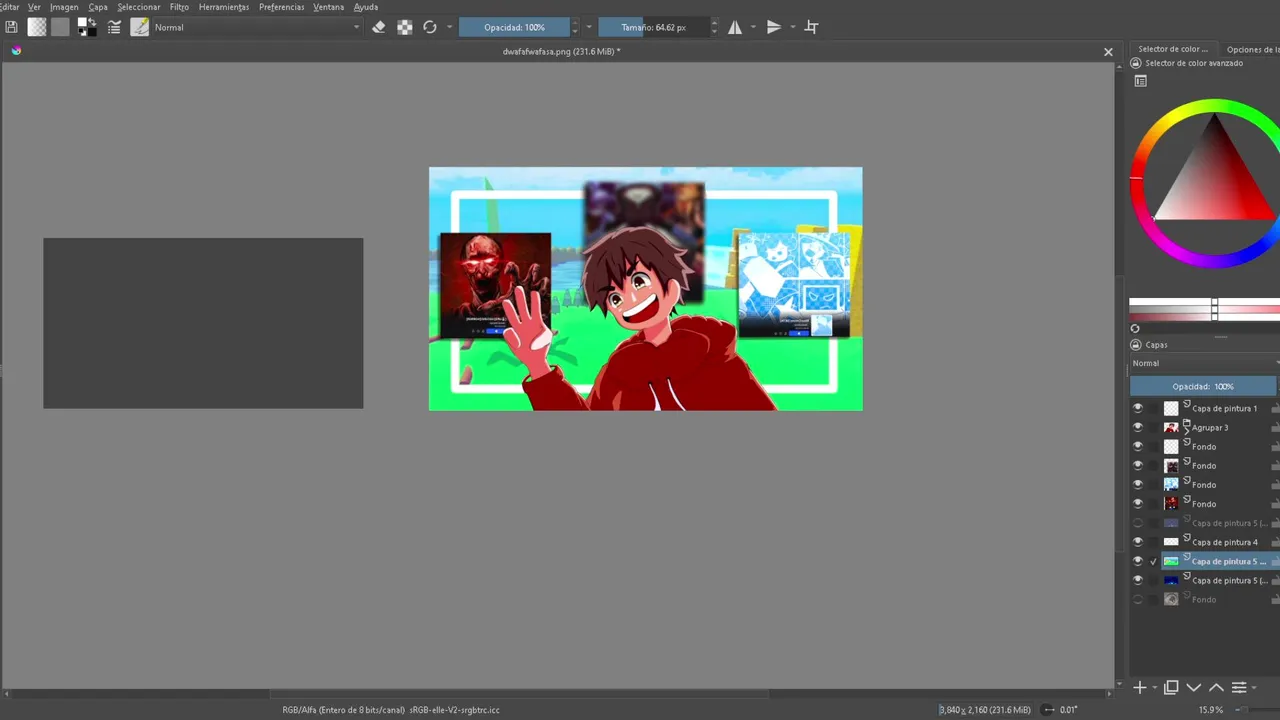Open the Filtro menu
The height and width of the screenshot is (720, 1280).
179,7
